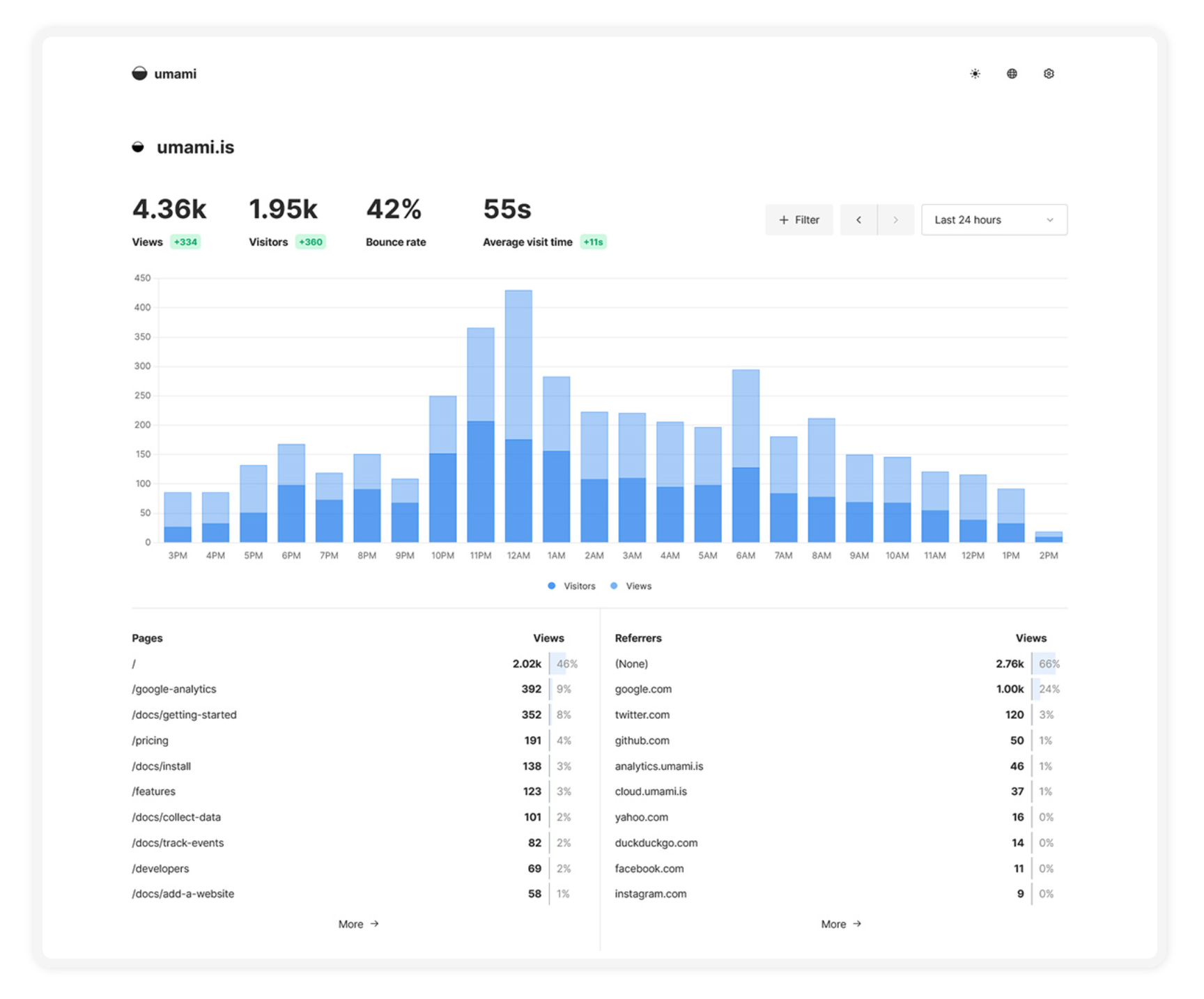
Task: Go to next time period arrow
Action: coord(895,220)
